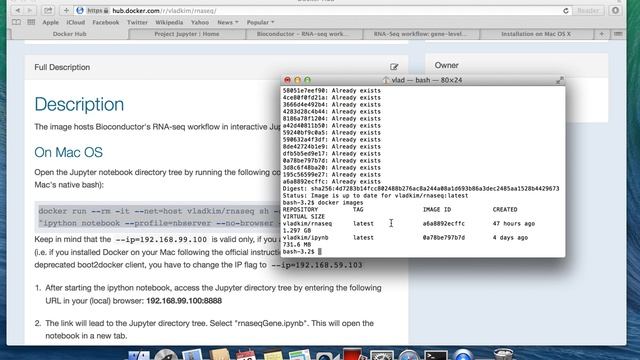Open a new tab with the tab bar plus
640x360 pixels.
(x=602, y=34)
